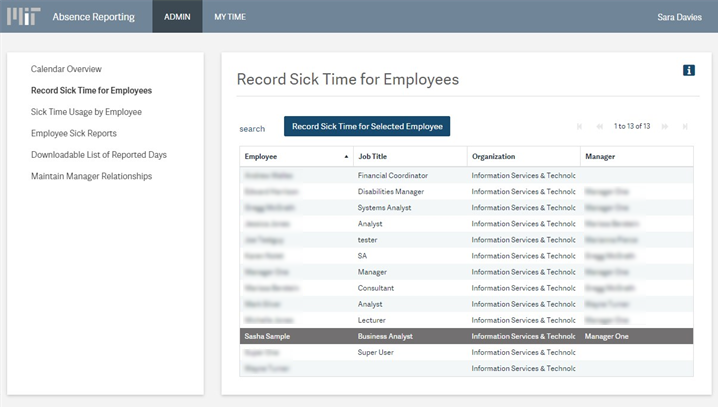Open Sick Time Usage by Employee
This screenshot has width=718, height=407.
click(x=86, y=112)
